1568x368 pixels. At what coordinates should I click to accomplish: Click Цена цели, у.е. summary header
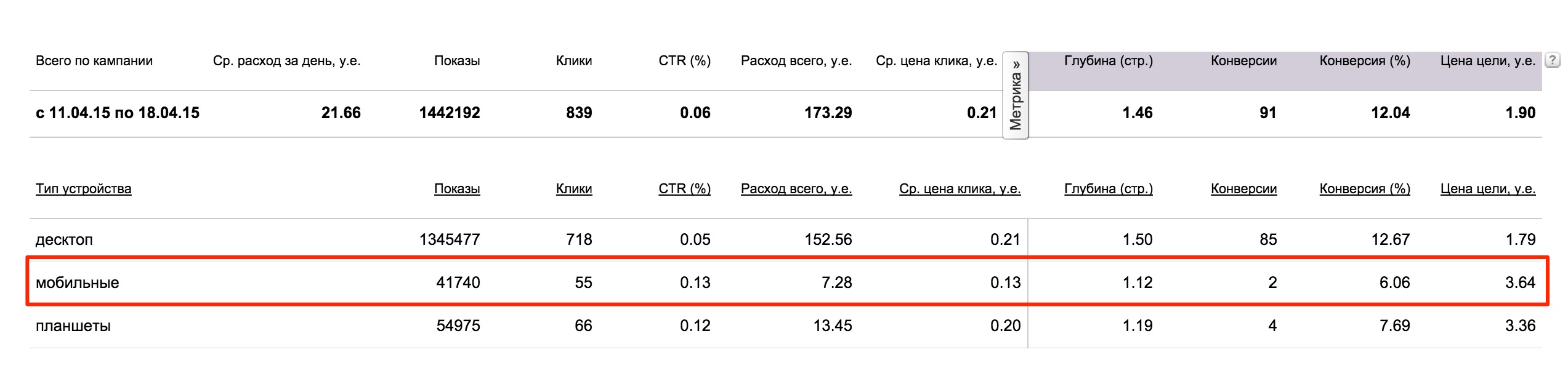(1487, 61)
